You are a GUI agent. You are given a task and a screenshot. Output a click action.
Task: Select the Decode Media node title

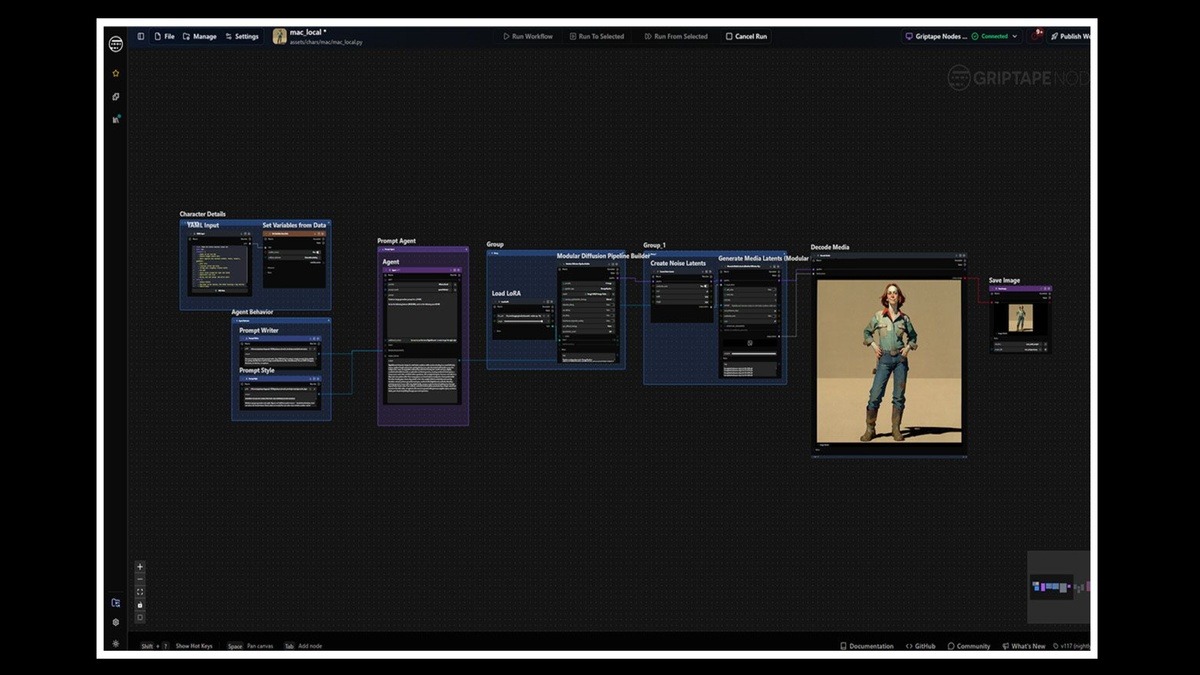[830, 247]
